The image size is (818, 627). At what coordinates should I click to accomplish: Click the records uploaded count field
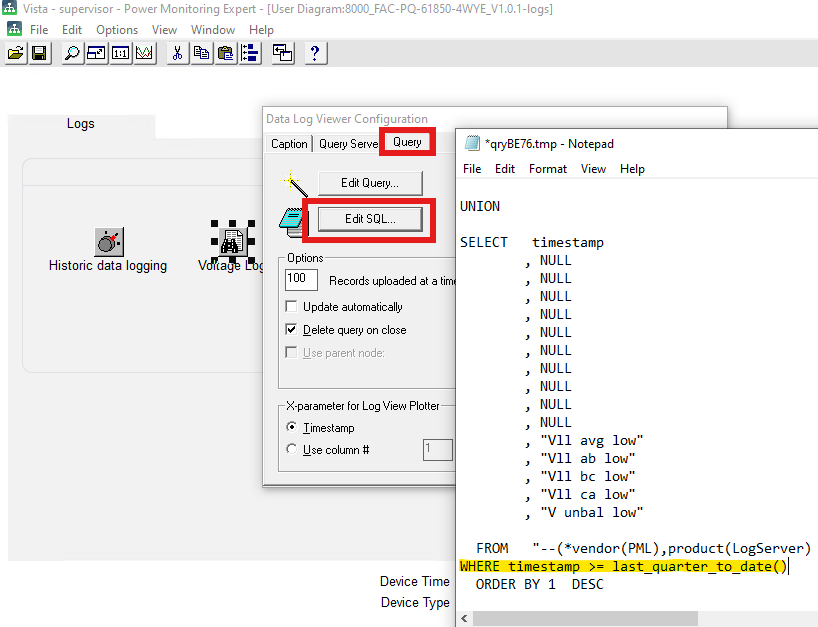pyautogui.click(x=302, y=279)
